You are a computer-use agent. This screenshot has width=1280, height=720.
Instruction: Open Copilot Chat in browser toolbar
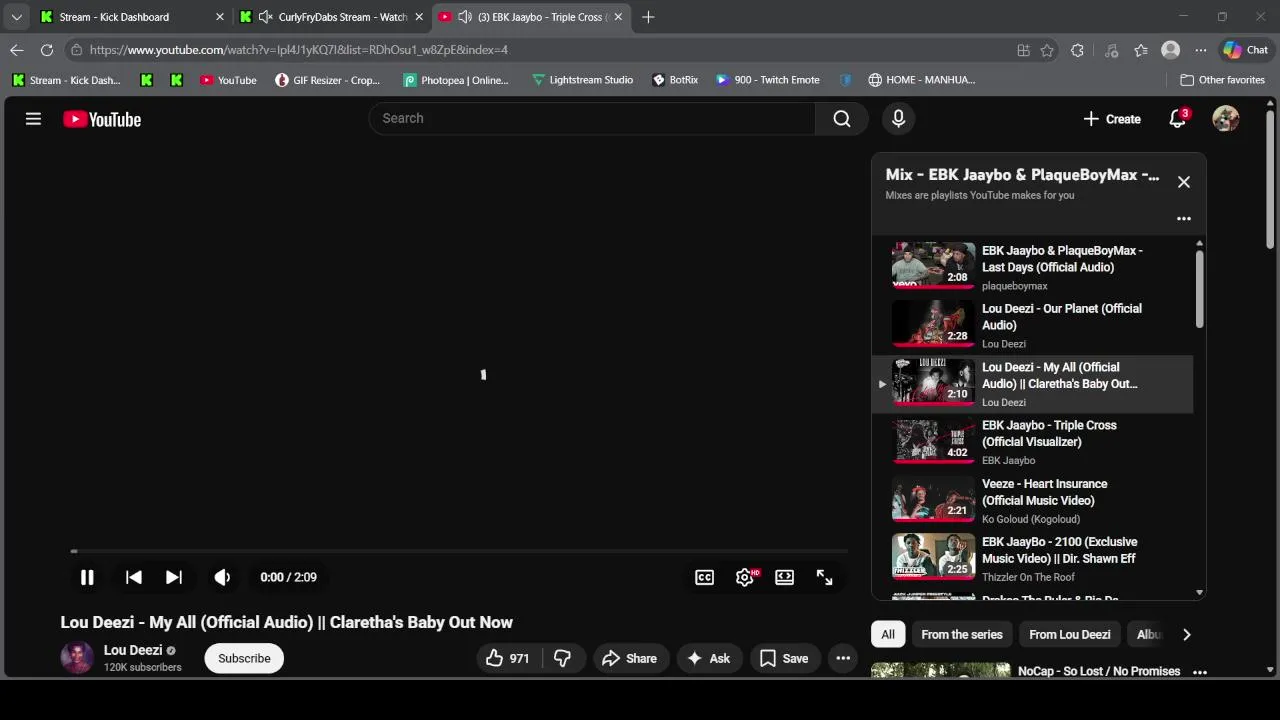(1246, 50)
